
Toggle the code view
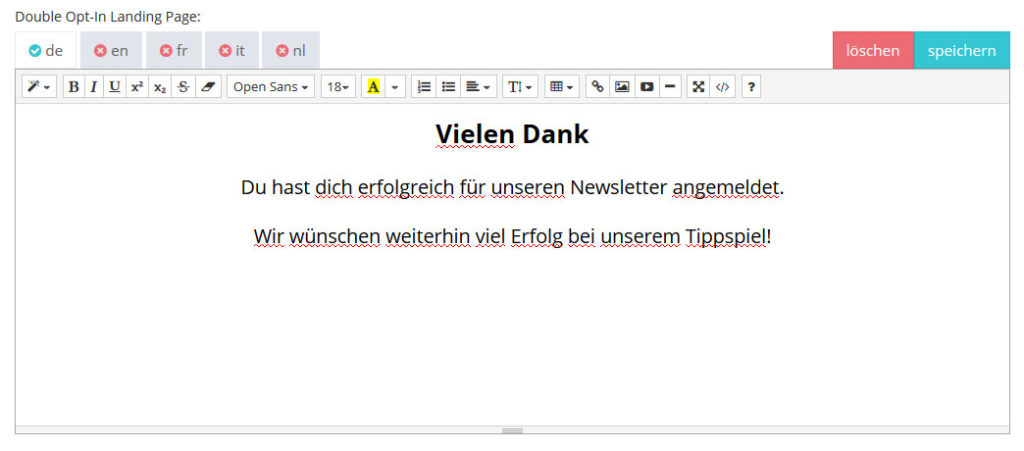(723, 87)
